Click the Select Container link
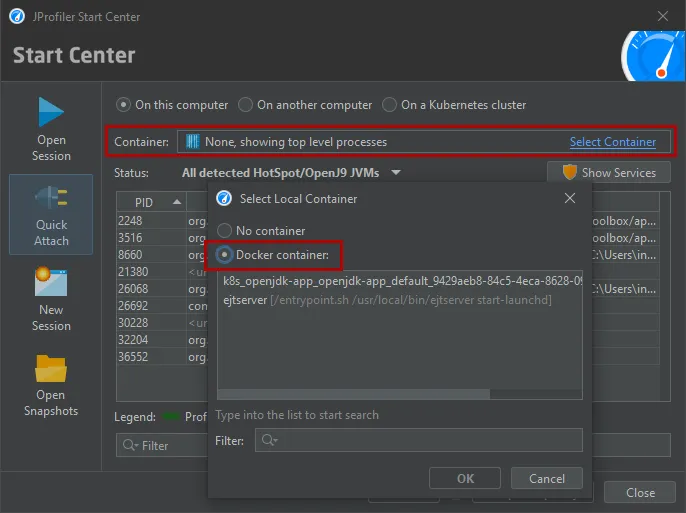Viewport: 686px width, 513px height. tap(612, 142)
